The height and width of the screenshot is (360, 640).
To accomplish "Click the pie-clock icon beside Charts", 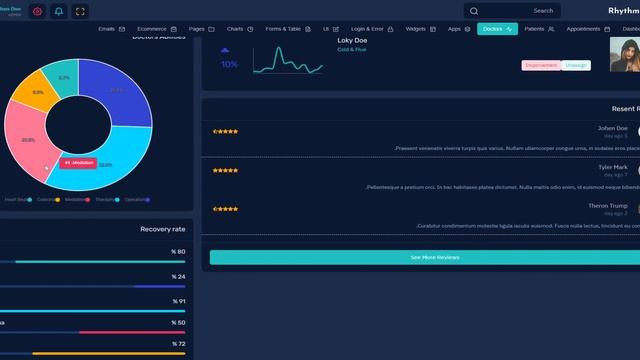I will [x=250, y=29].
